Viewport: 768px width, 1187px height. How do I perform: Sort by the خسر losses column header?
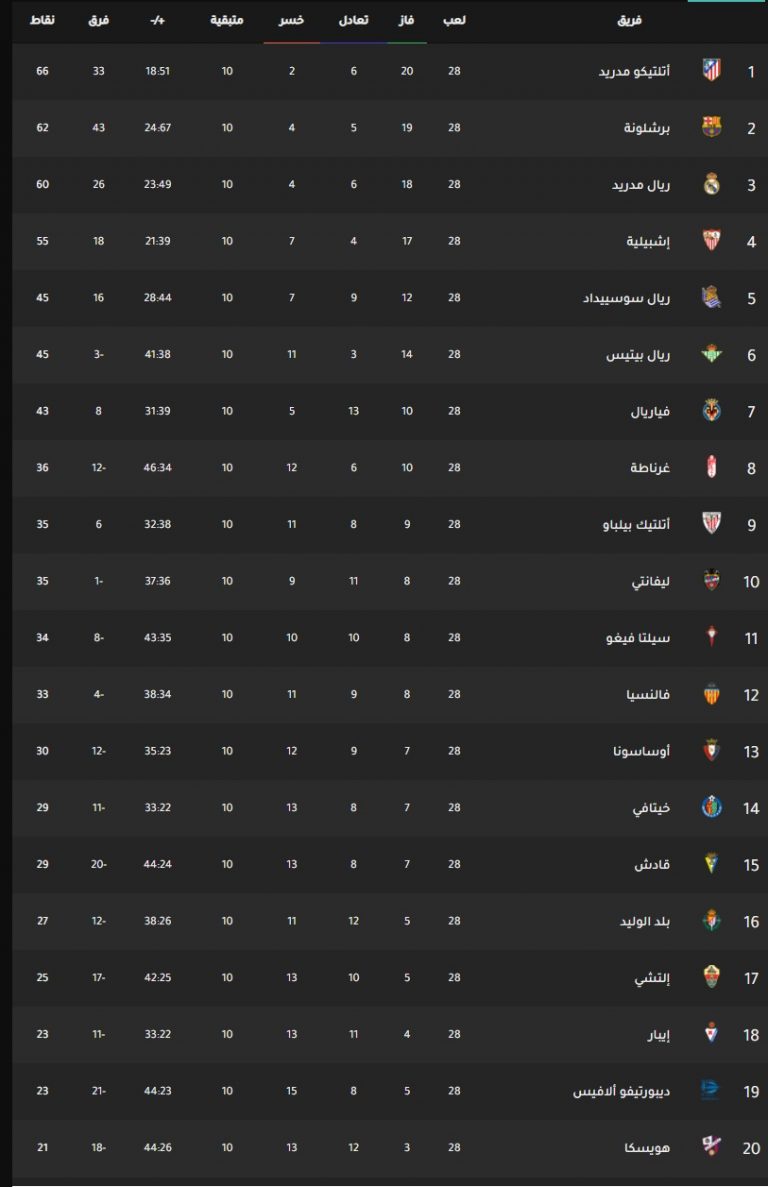click(x=291, y=20)
